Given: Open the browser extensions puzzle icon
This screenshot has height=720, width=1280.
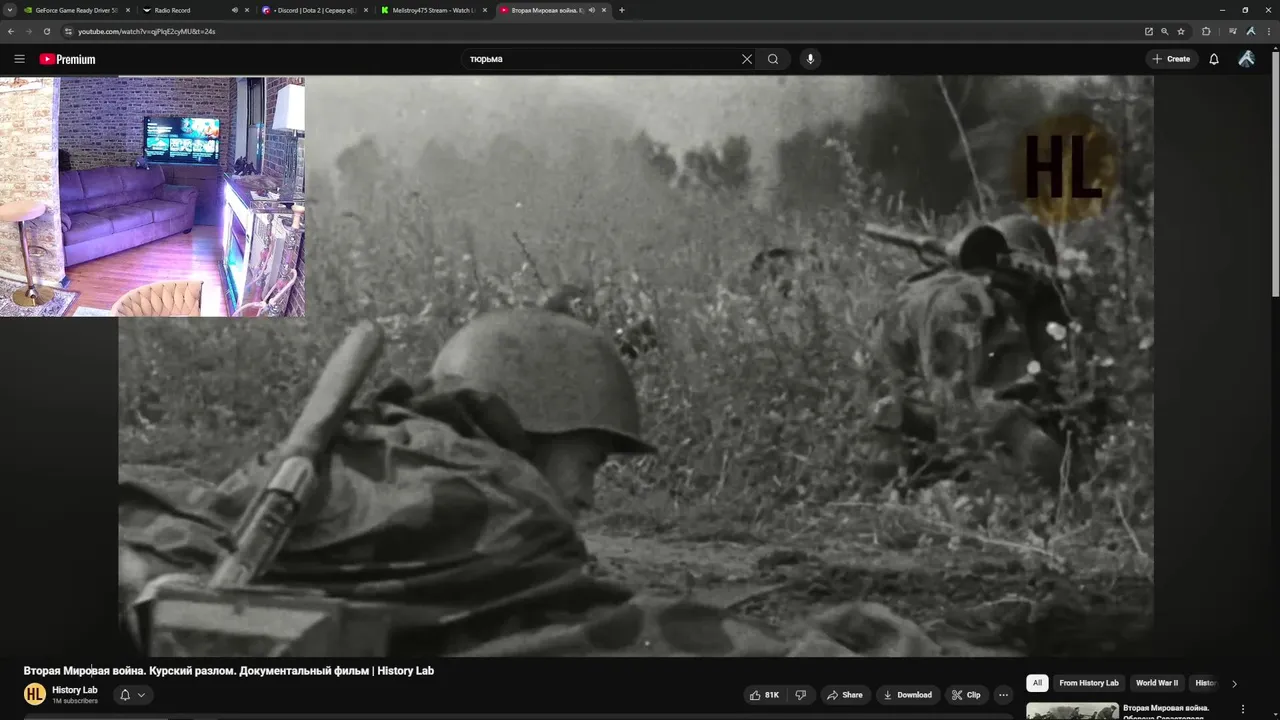Looking at the screenshot, I should click(x=1206, y=31).
